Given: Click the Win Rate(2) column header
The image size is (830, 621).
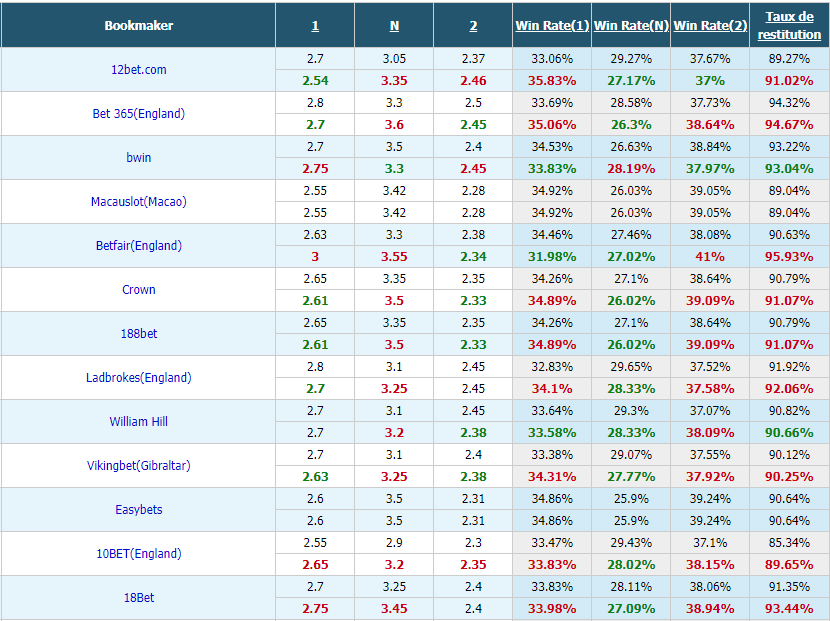Looking at the screenshot, I should (x=710, y=25).
